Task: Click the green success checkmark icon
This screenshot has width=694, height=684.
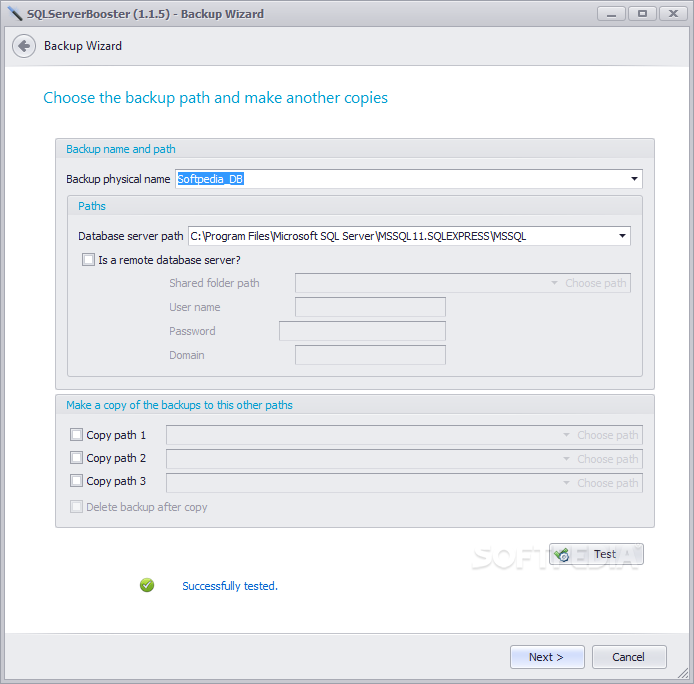Action: tap(147, 585)
